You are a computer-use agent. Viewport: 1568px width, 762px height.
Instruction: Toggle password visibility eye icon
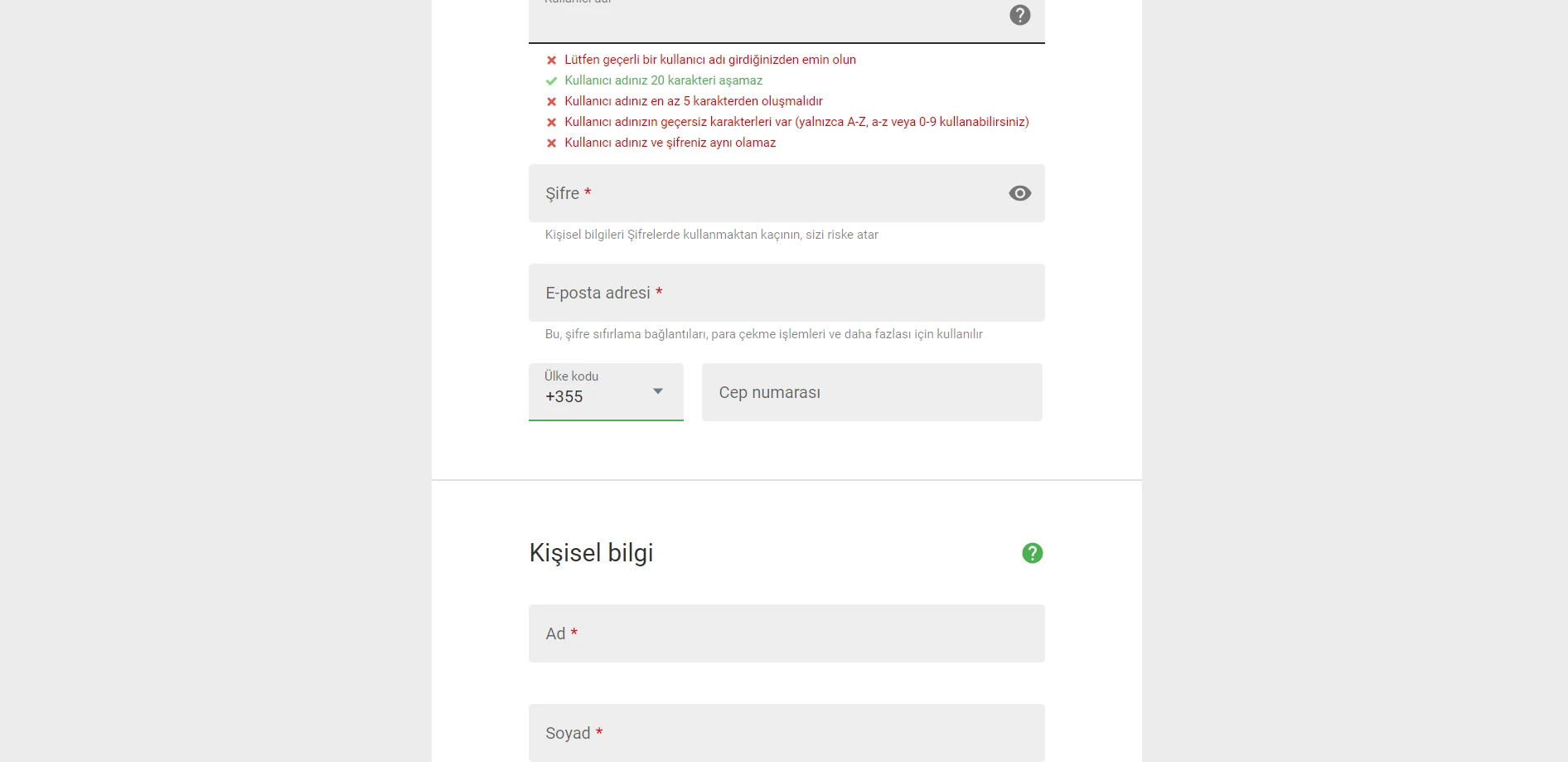pos(1019,193)
